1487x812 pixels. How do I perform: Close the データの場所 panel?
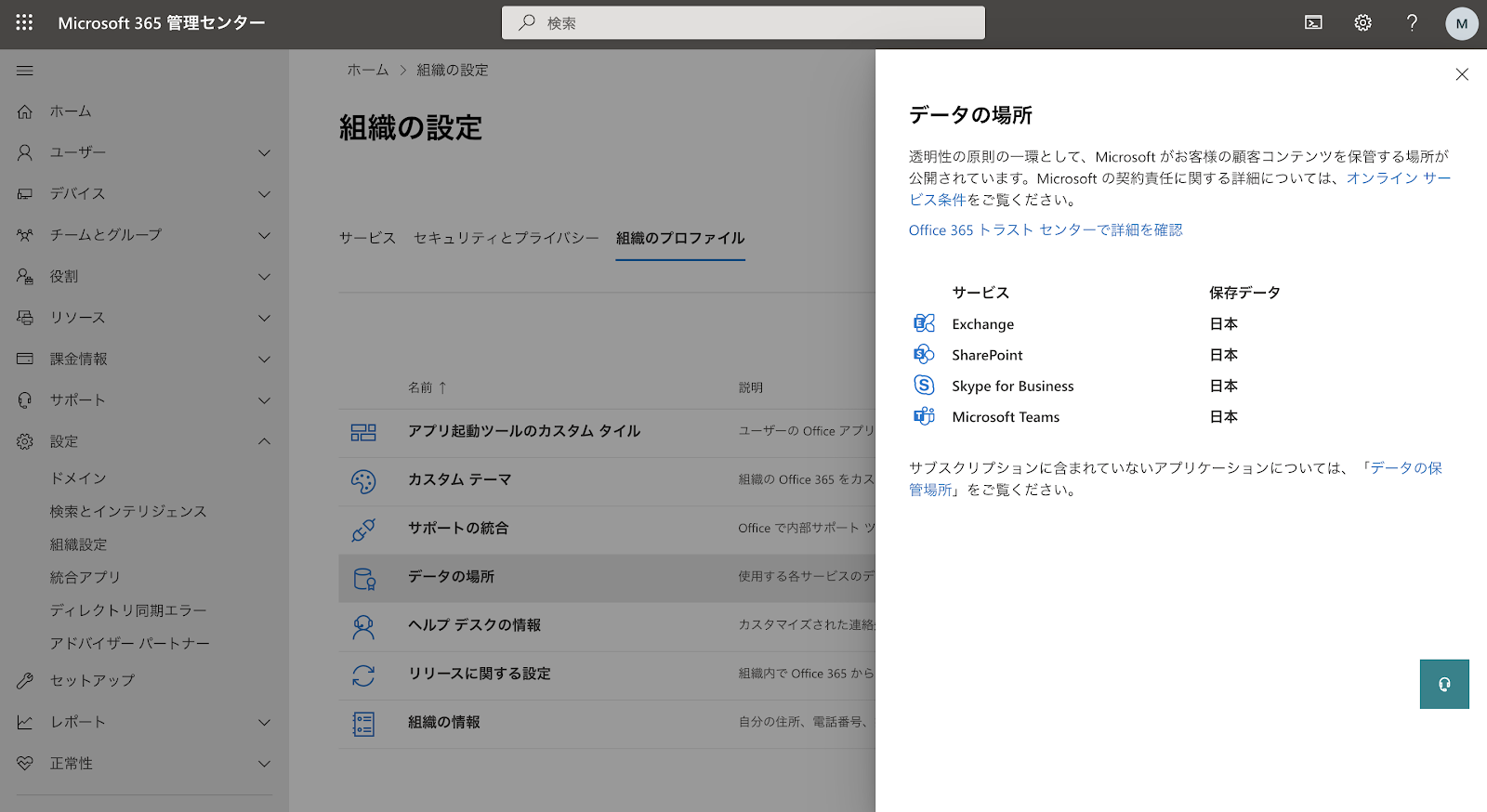(1462, 74)
